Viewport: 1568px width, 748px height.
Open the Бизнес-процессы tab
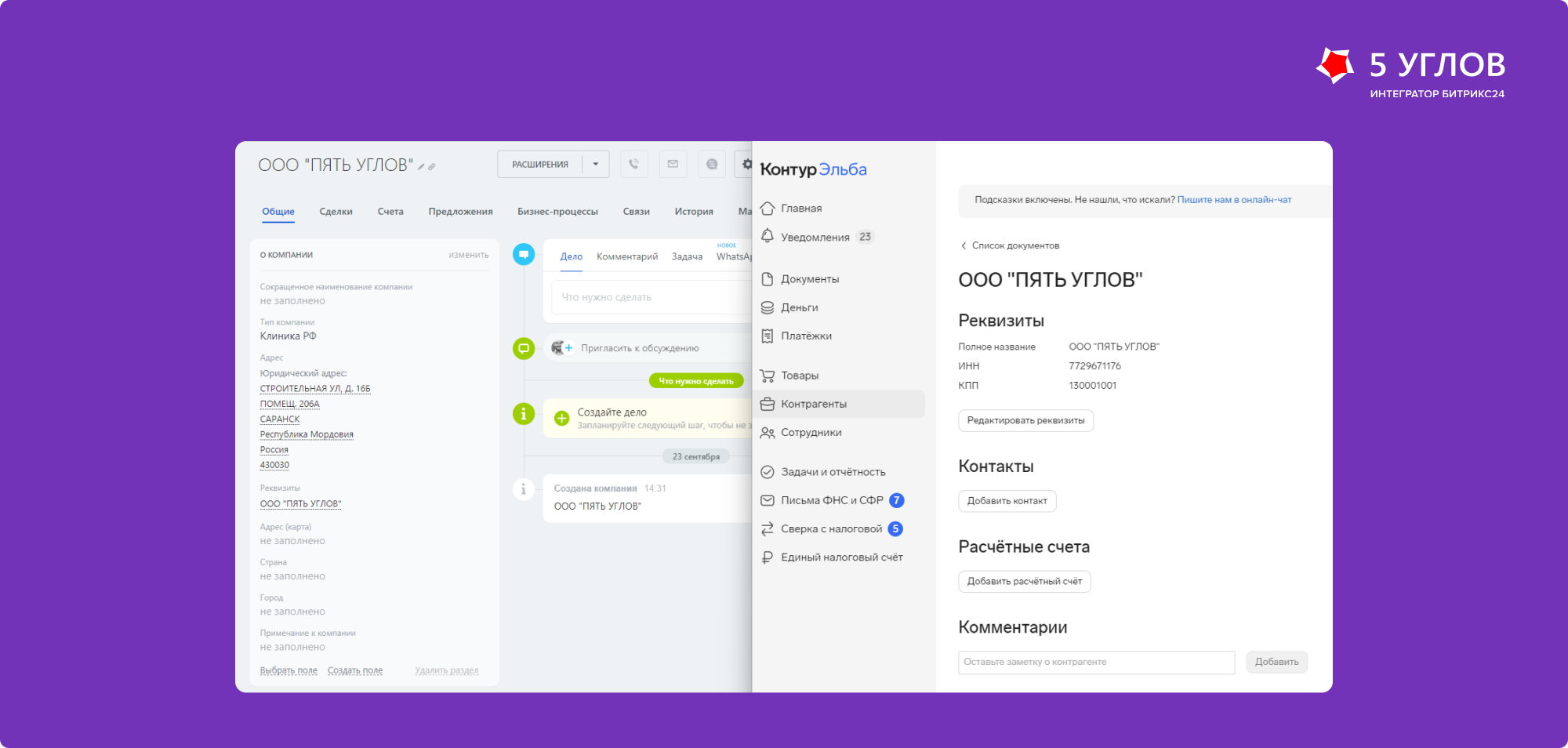point(557,212)
